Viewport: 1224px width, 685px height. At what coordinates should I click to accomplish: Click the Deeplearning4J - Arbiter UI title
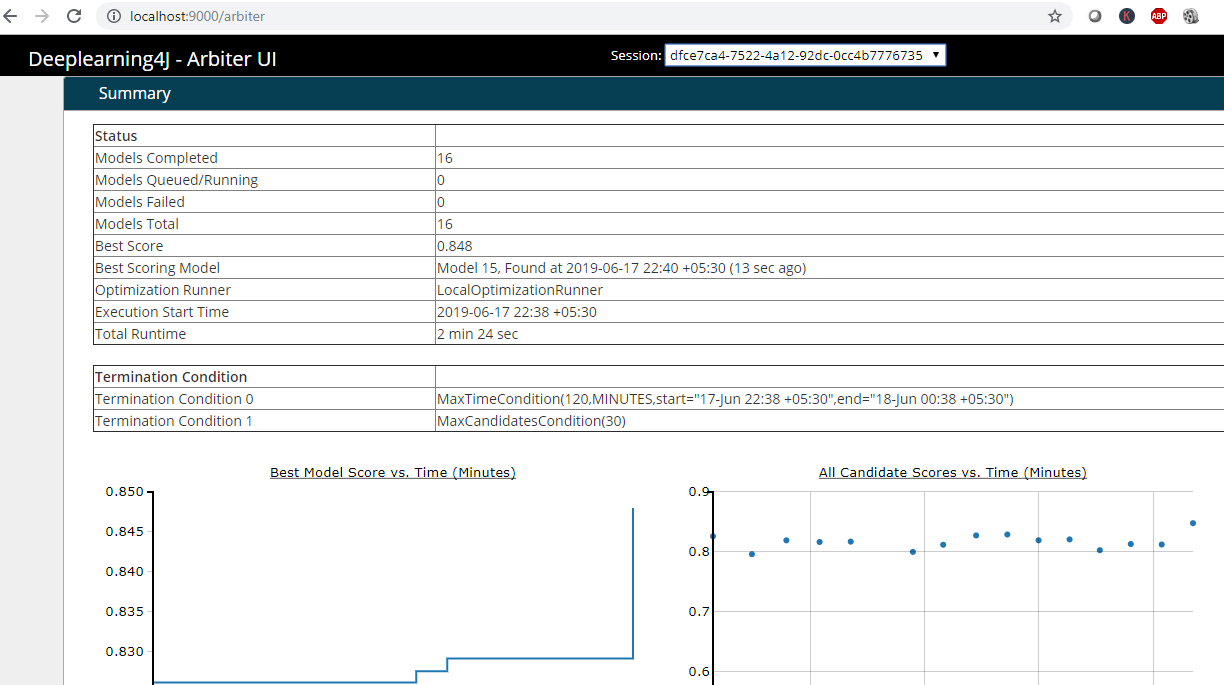[x=152, y=59]
